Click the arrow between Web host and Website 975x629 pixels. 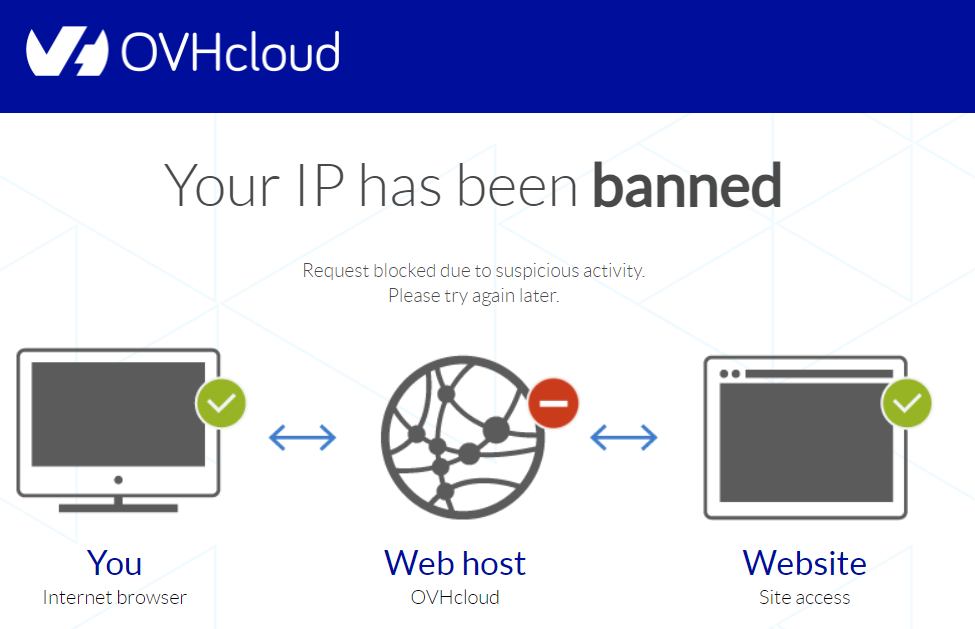(624, 438)
